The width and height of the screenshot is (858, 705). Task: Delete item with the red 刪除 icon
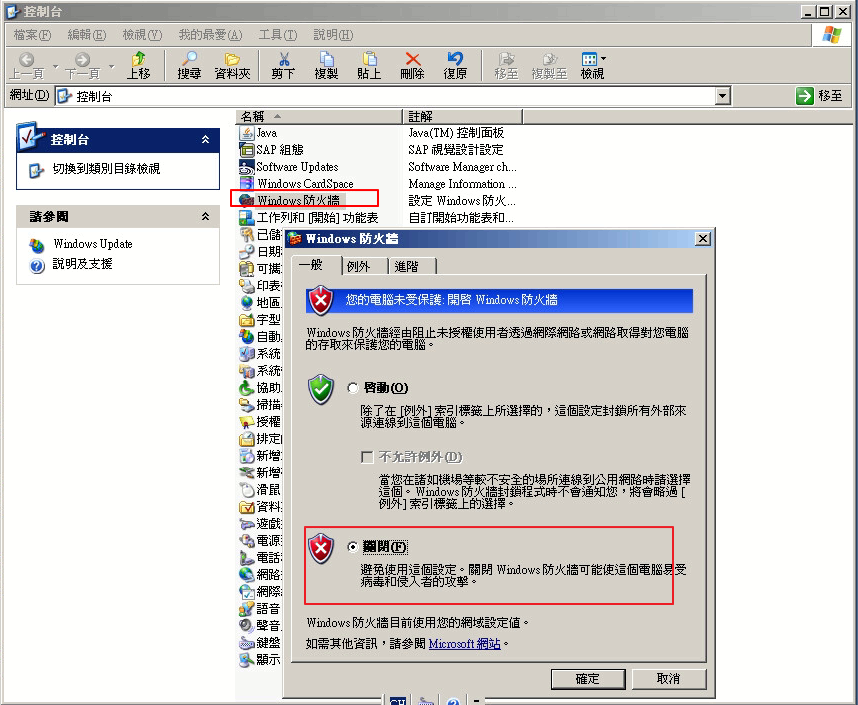tap(413, 66)
